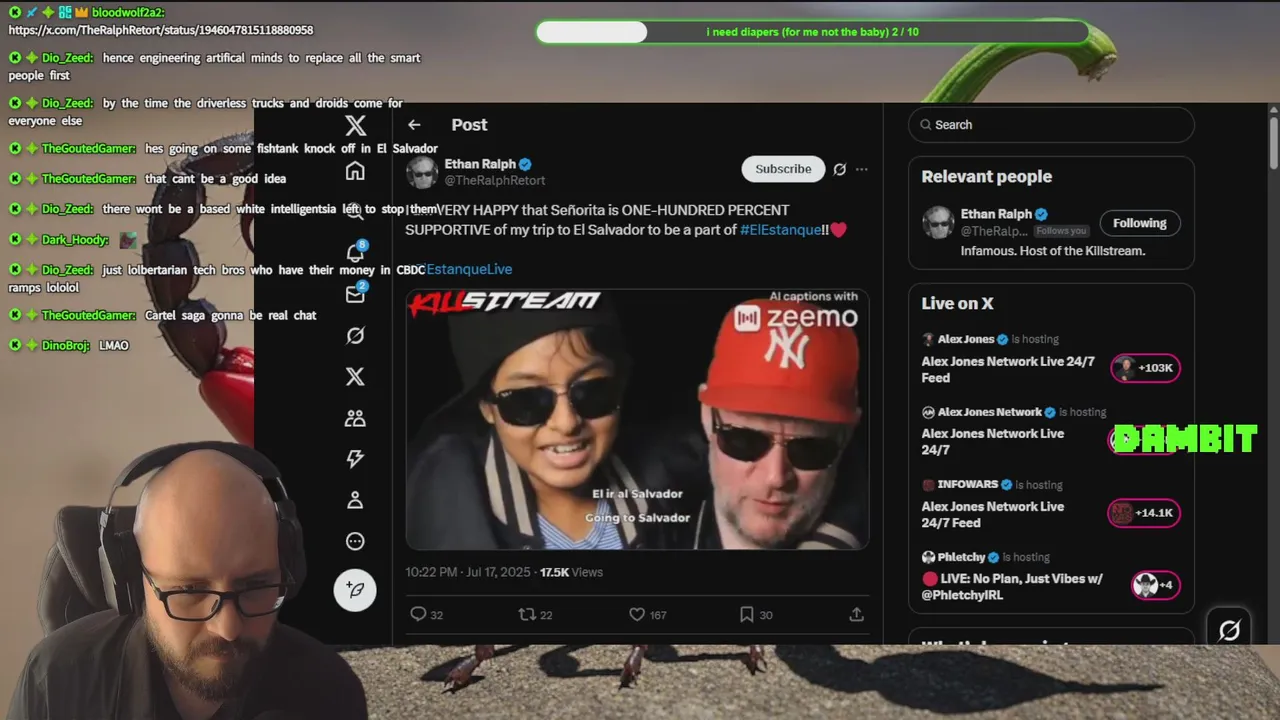The image size is (1280, 720).
Task: Click the X logo in the sidebar
Action: pos(355,125)
